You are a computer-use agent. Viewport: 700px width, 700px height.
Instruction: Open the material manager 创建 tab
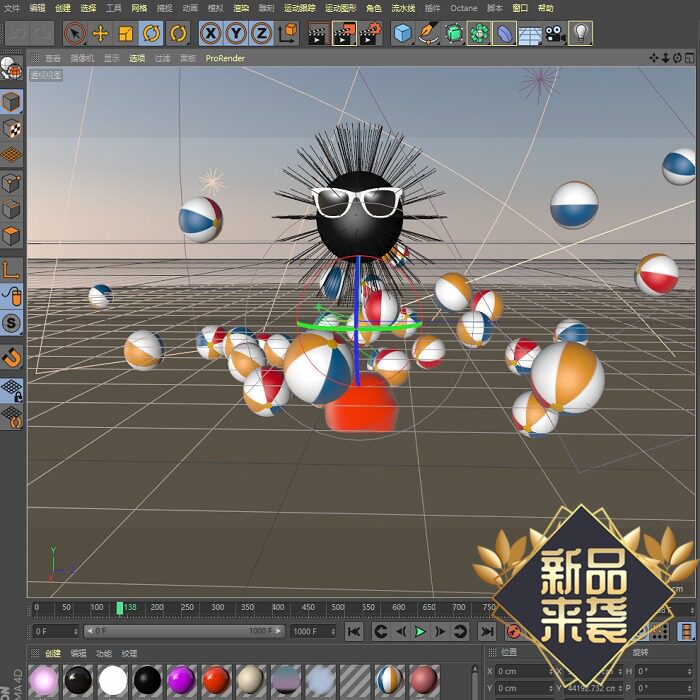pos(53,653)
